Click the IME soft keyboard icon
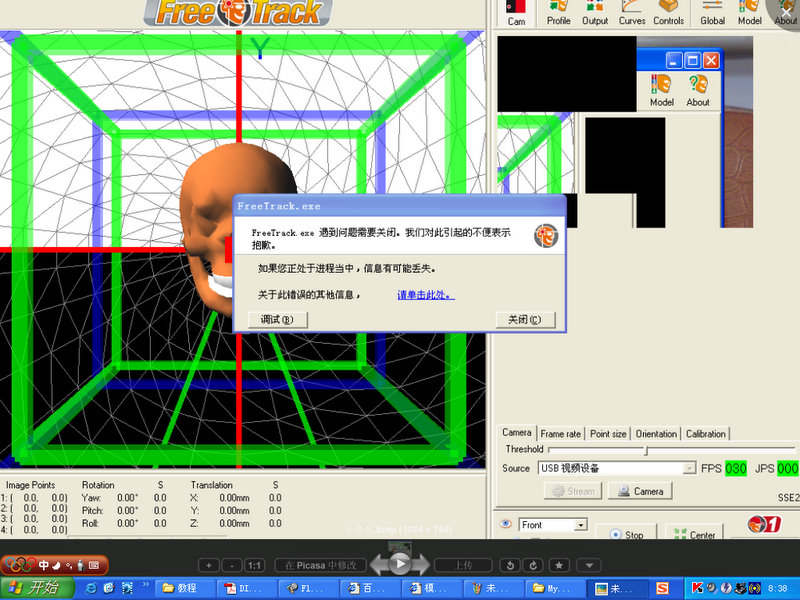 [x=94, y=565]
